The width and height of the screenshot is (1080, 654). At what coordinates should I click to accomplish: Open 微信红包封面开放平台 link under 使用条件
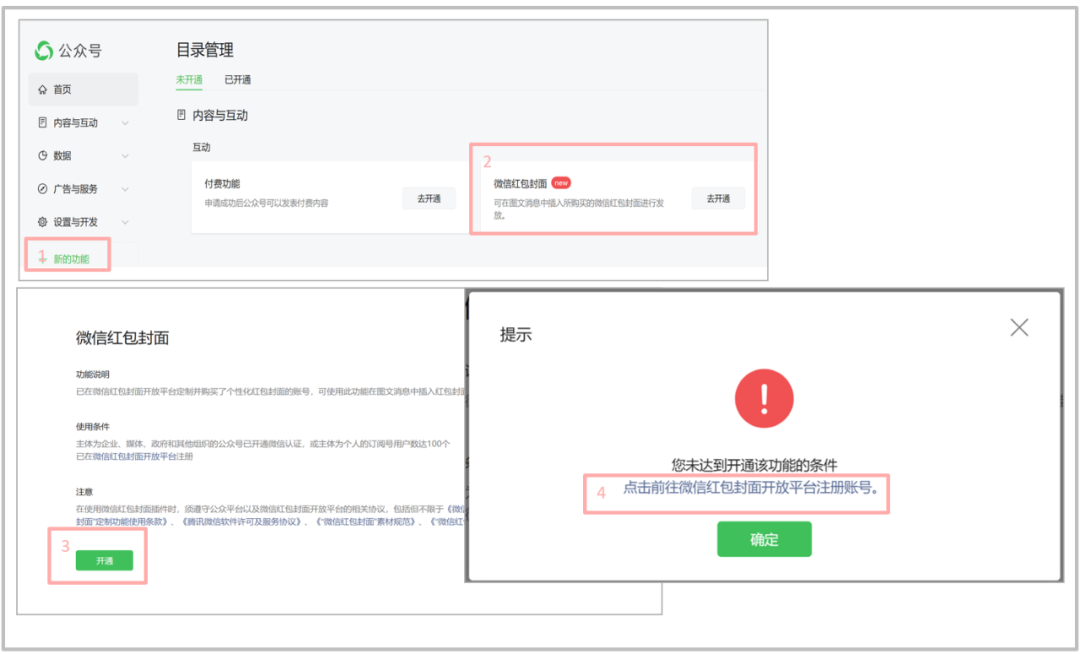(135, 456)
